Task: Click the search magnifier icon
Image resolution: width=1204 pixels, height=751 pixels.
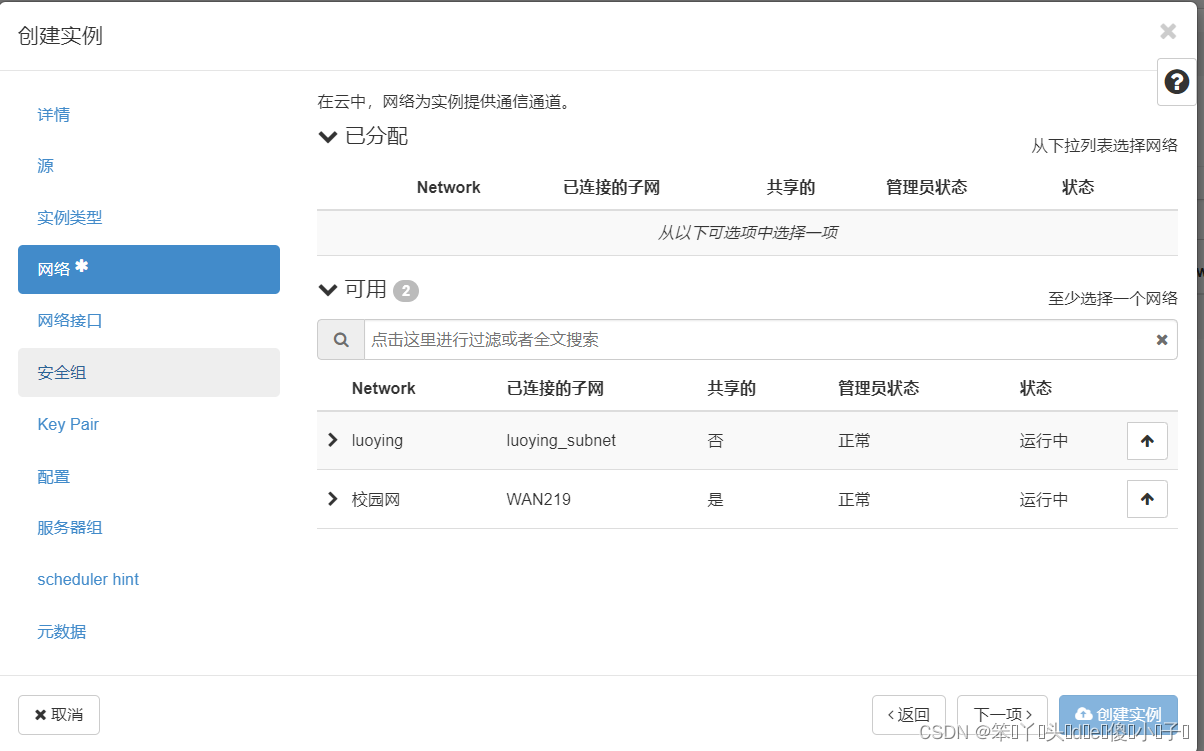Action: 340,339
